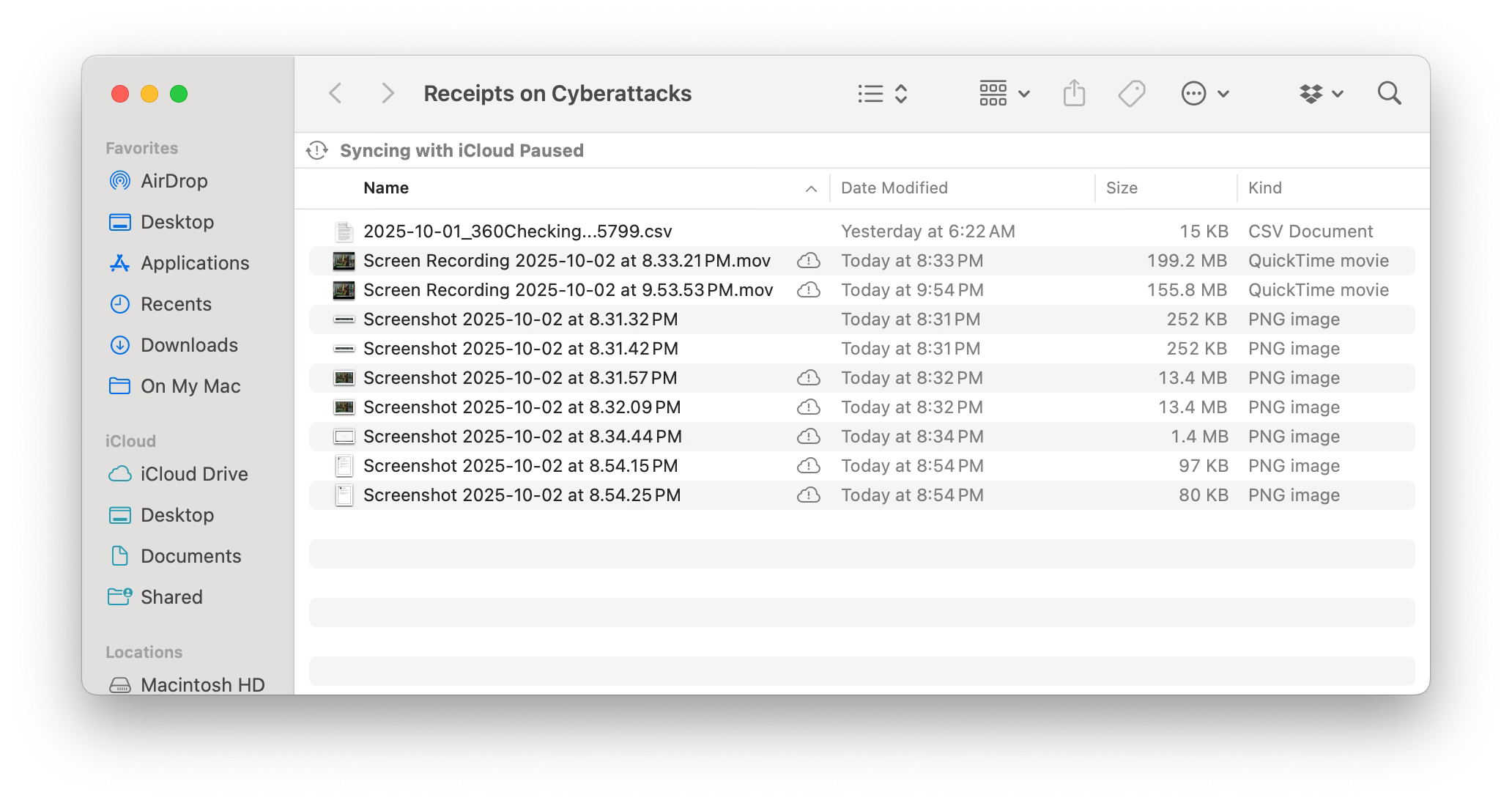Go to Downloads in sidebar

pyautogui.click(x=189, y=345)
